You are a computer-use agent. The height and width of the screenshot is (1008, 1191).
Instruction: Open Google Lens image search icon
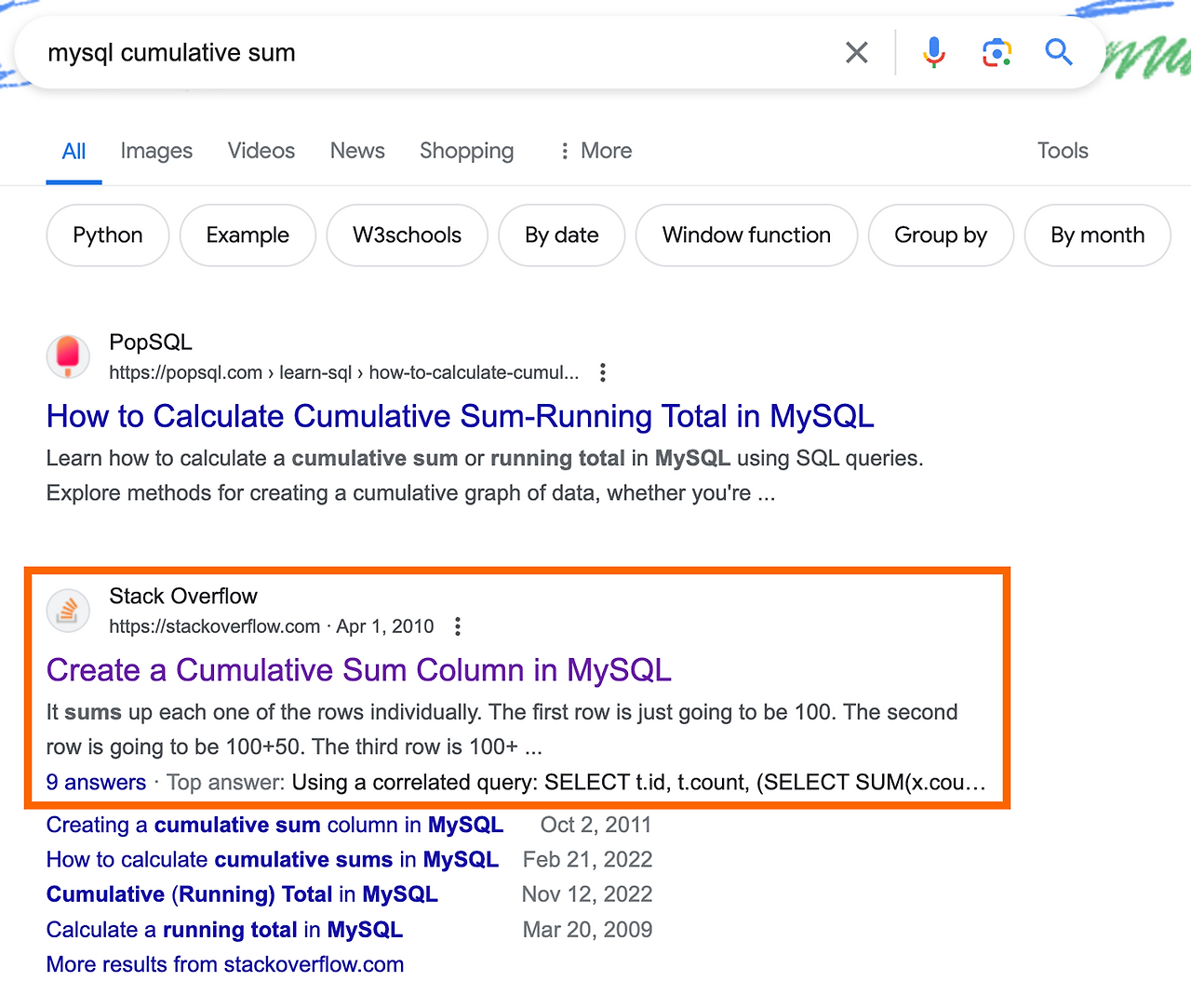point(997,52)
